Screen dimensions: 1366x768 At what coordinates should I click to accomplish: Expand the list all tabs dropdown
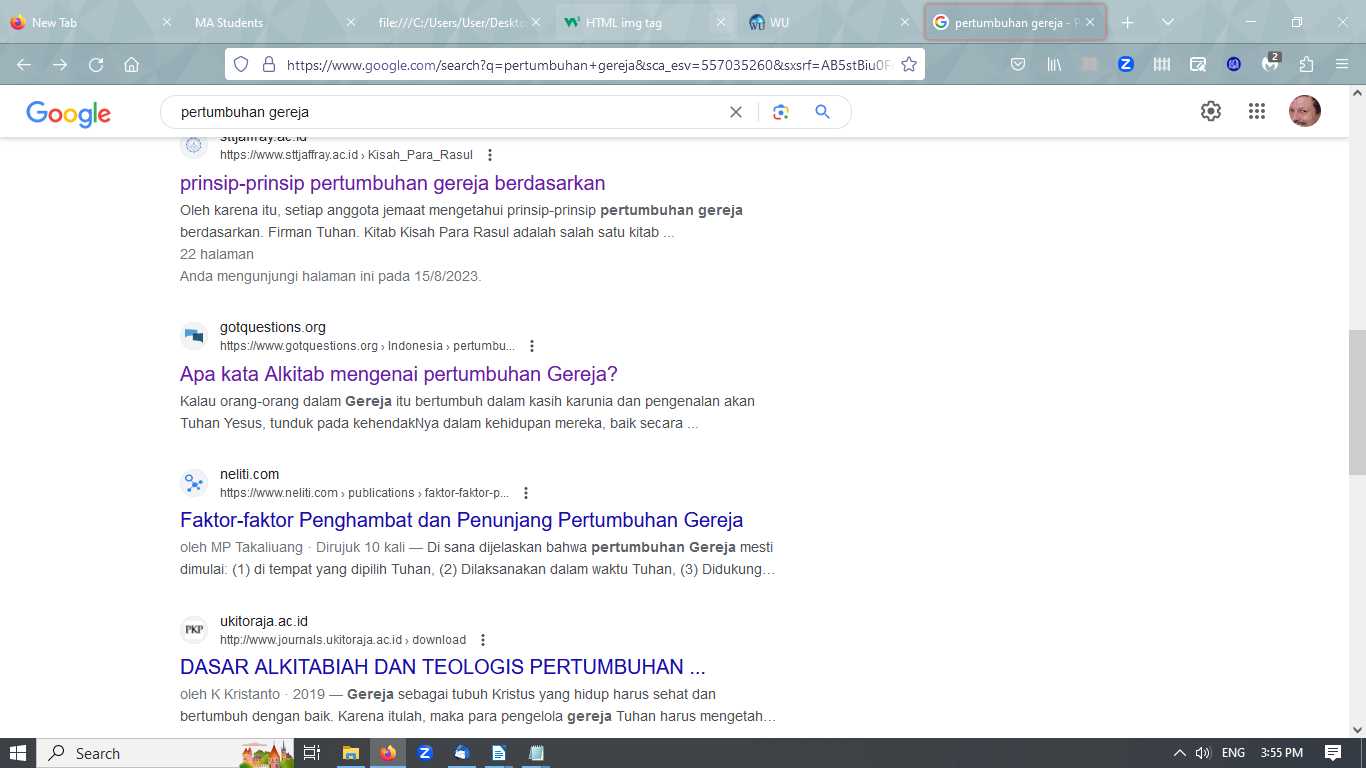click(1167, 22)
